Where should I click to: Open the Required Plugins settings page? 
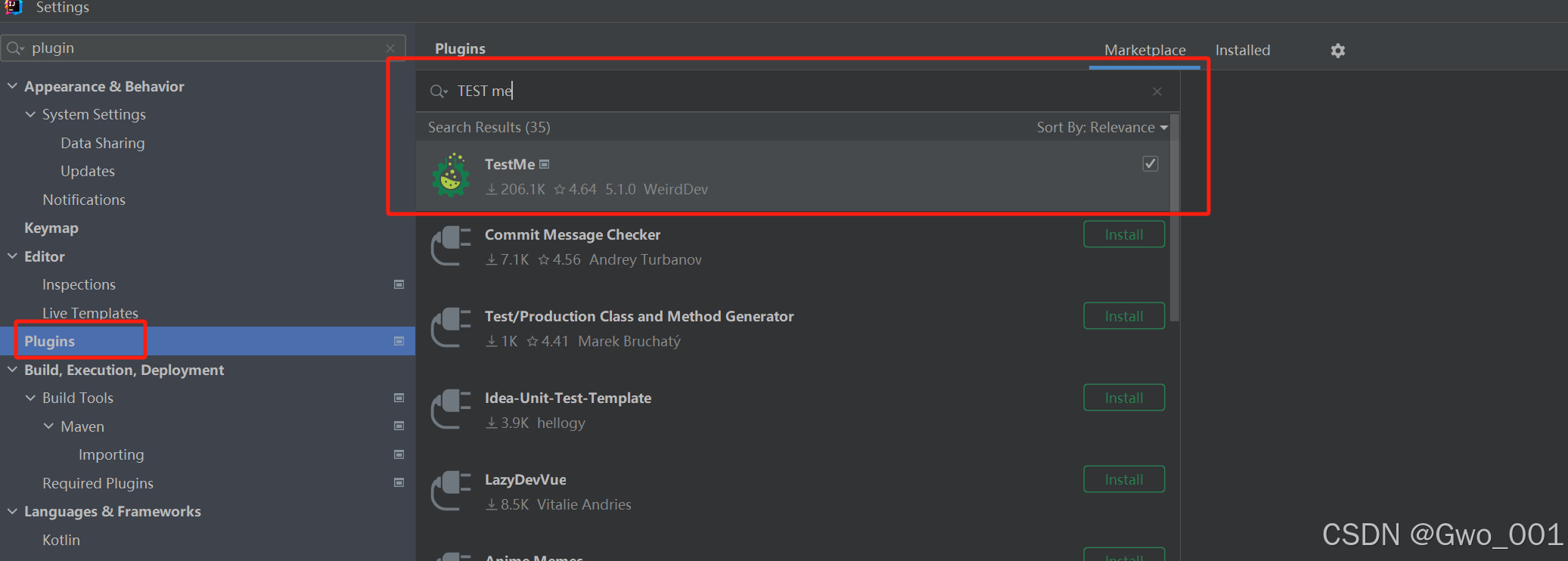(98, 483)
